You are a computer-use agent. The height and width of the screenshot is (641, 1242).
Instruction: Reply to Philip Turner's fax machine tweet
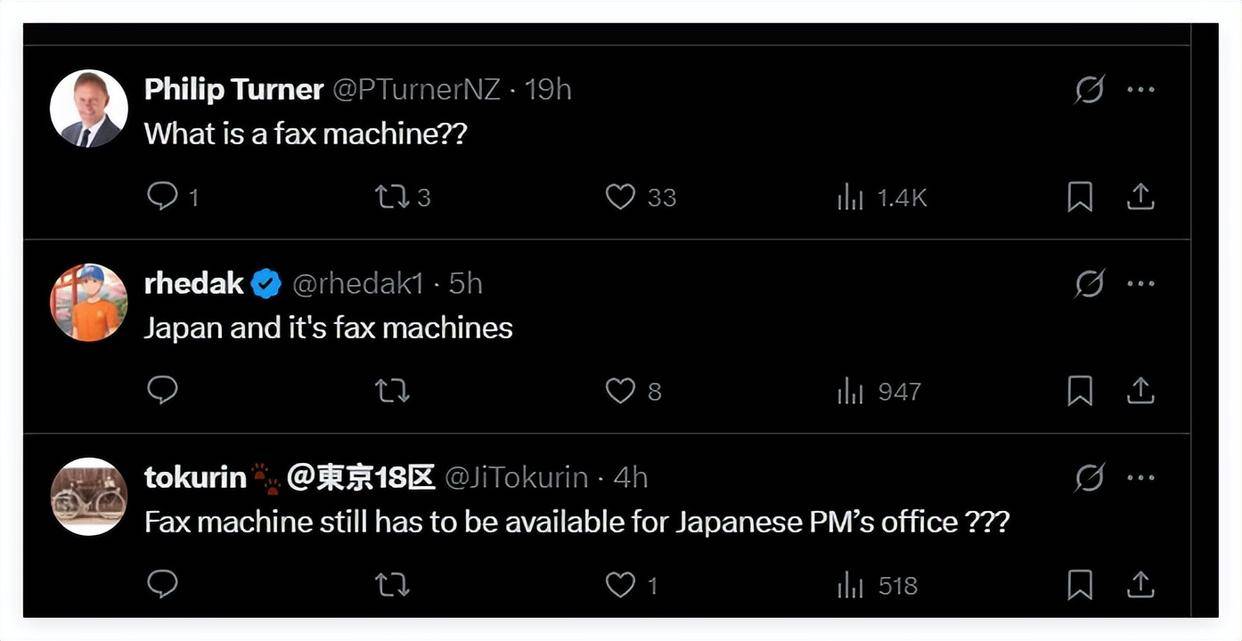(x=161, y=195)
